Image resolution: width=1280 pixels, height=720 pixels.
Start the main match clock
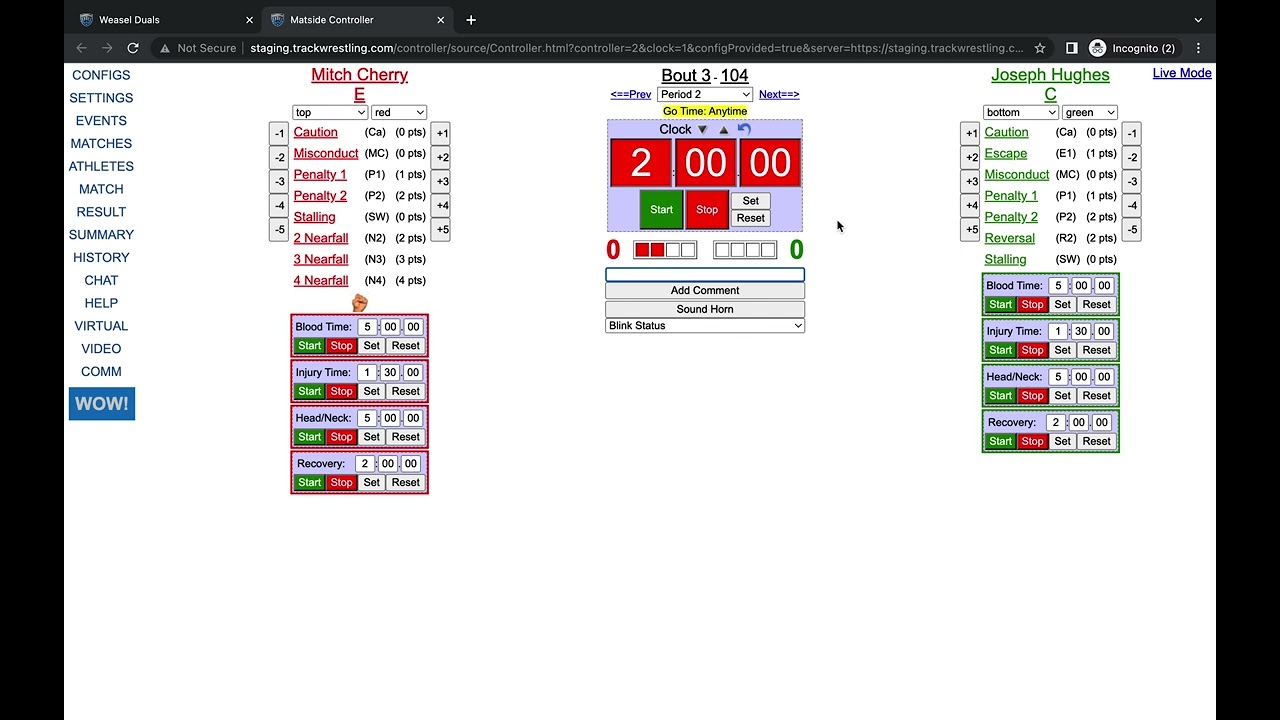click(x=661, y=210)
